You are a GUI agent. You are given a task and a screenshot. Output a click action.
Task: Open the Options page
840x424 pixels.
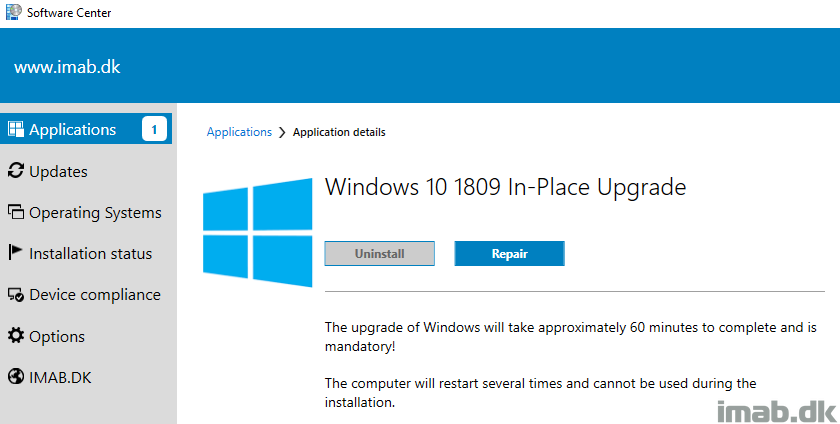(57, 337)
